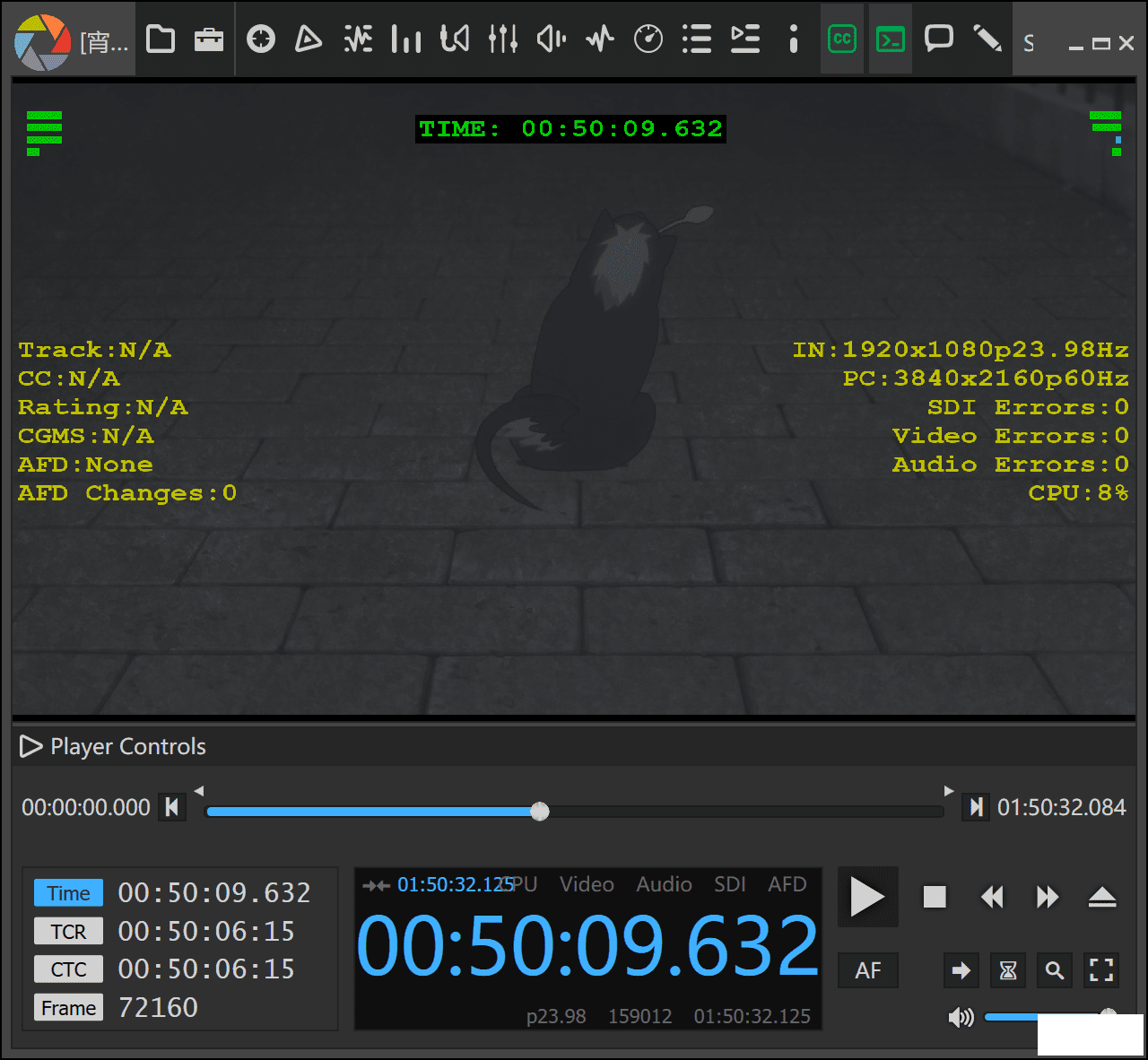Click the Frame value 72160

tap(158, 1008)
